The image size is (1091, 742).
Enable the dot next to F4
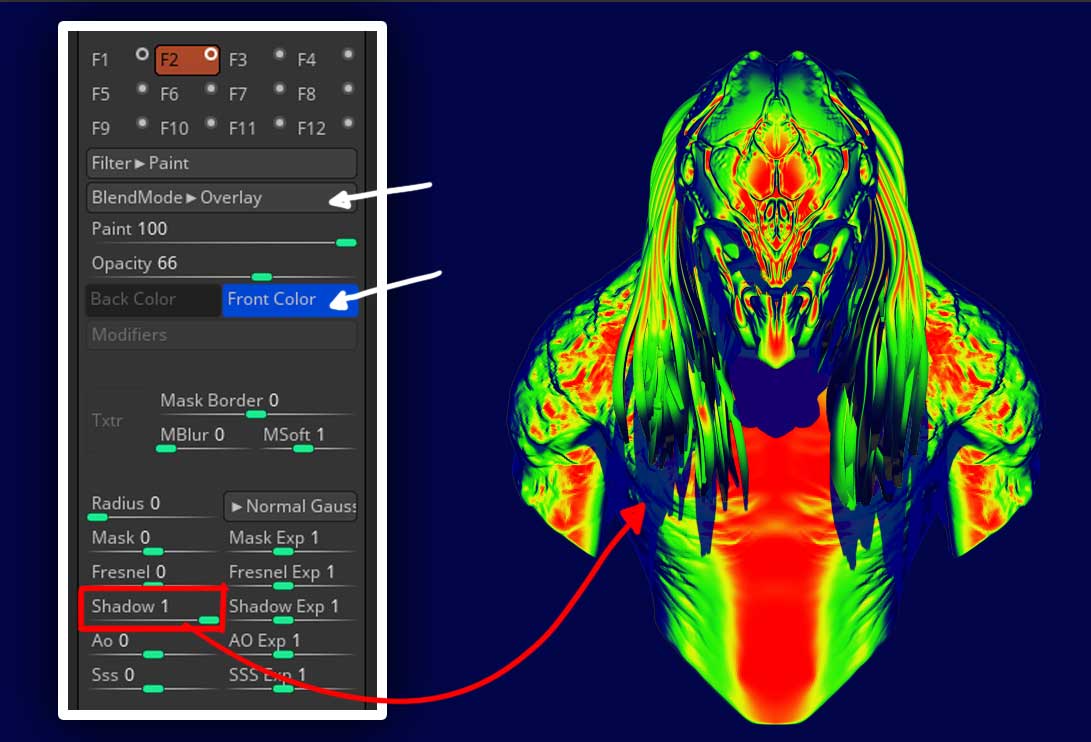pyautogui.click(x=348, y=54)
